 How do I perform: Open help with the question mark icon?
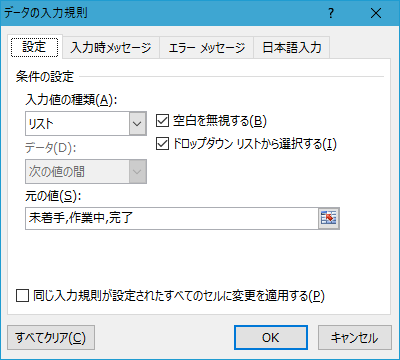tap(331, 13)
